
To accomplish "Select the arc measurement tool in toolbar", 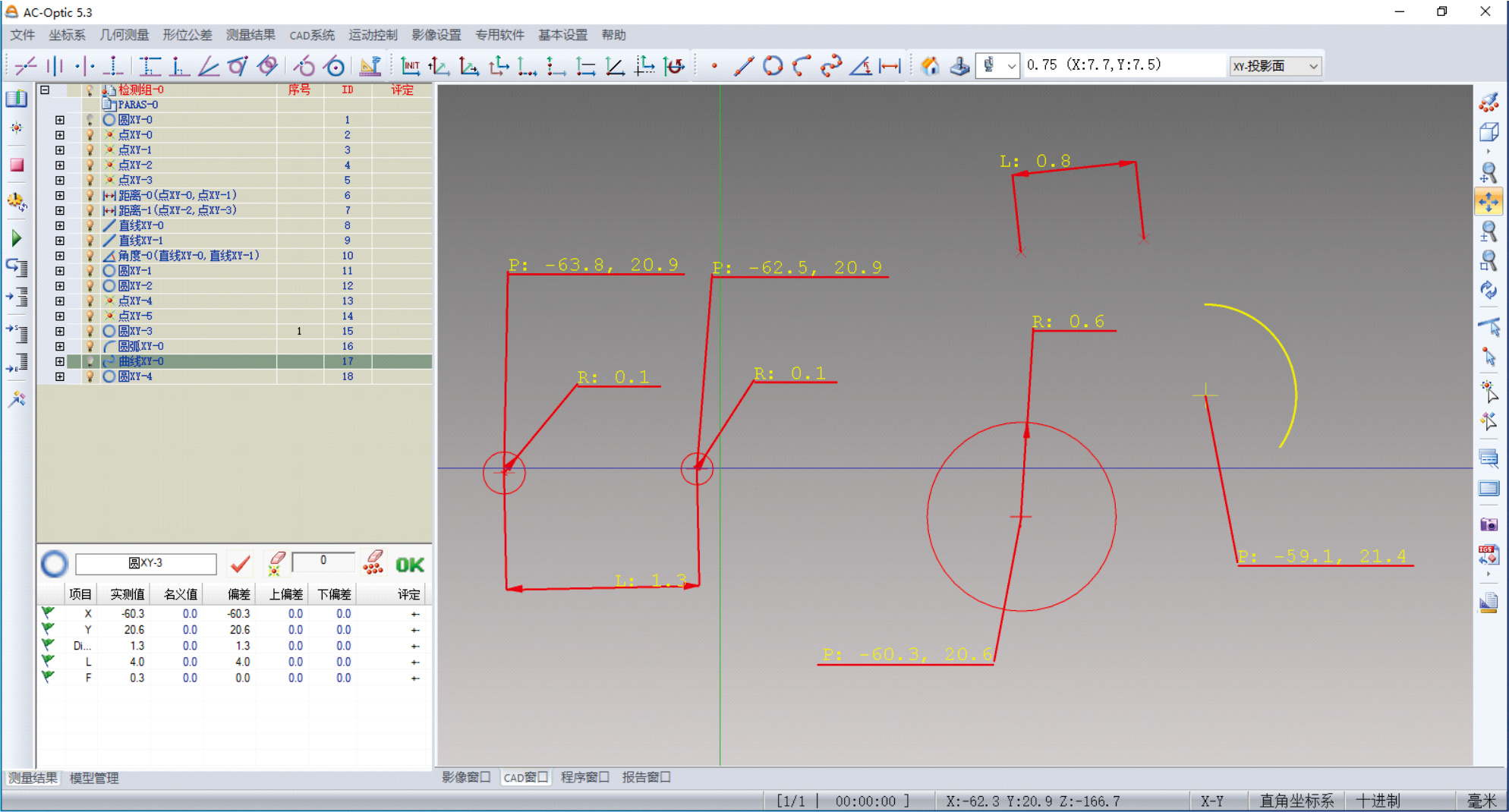I will pyautogui.click(x=802, y=66).
